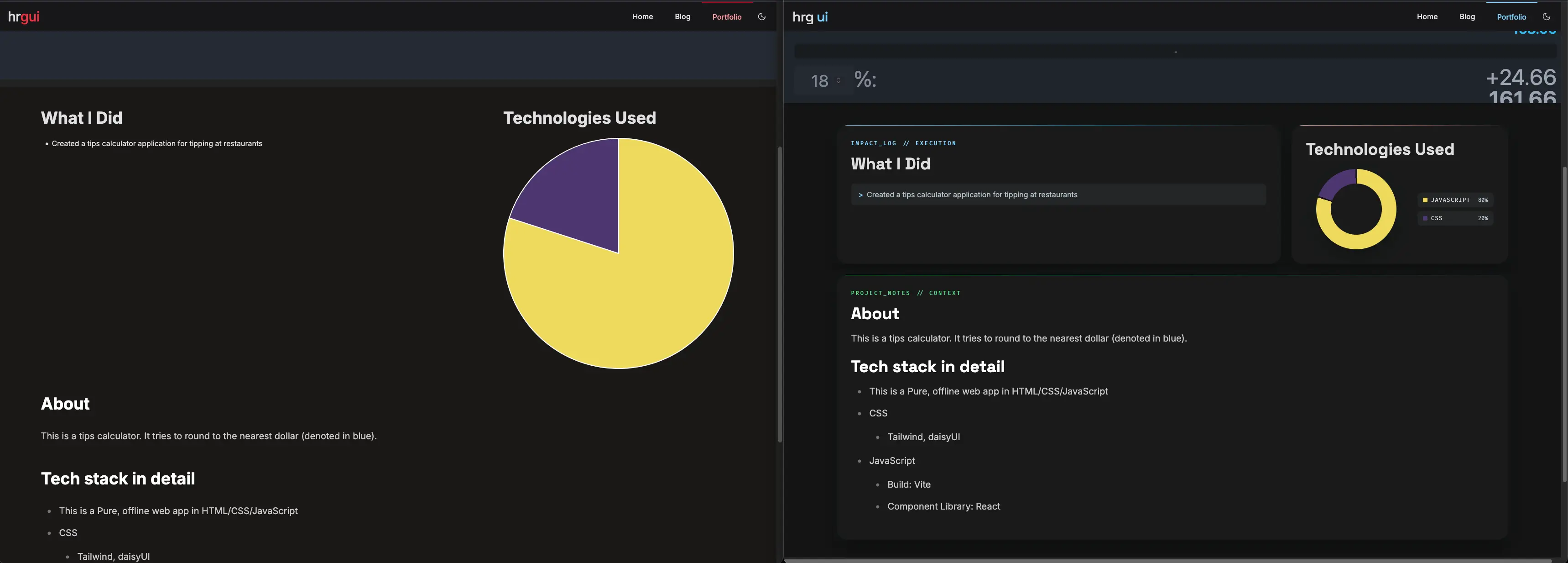Open Home in the right window navbar
The image size is (1568, 563).
coord(1427,16)
